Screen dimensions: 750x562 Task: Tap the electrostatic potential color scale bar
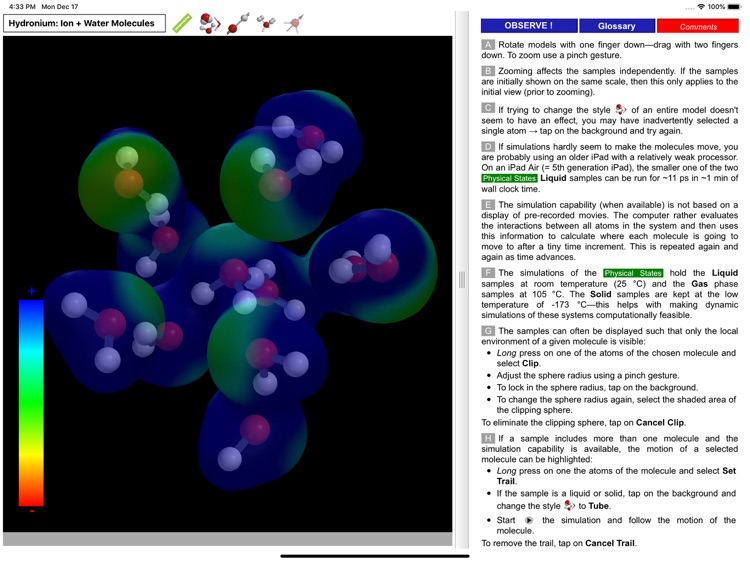[x=31, y=403]
